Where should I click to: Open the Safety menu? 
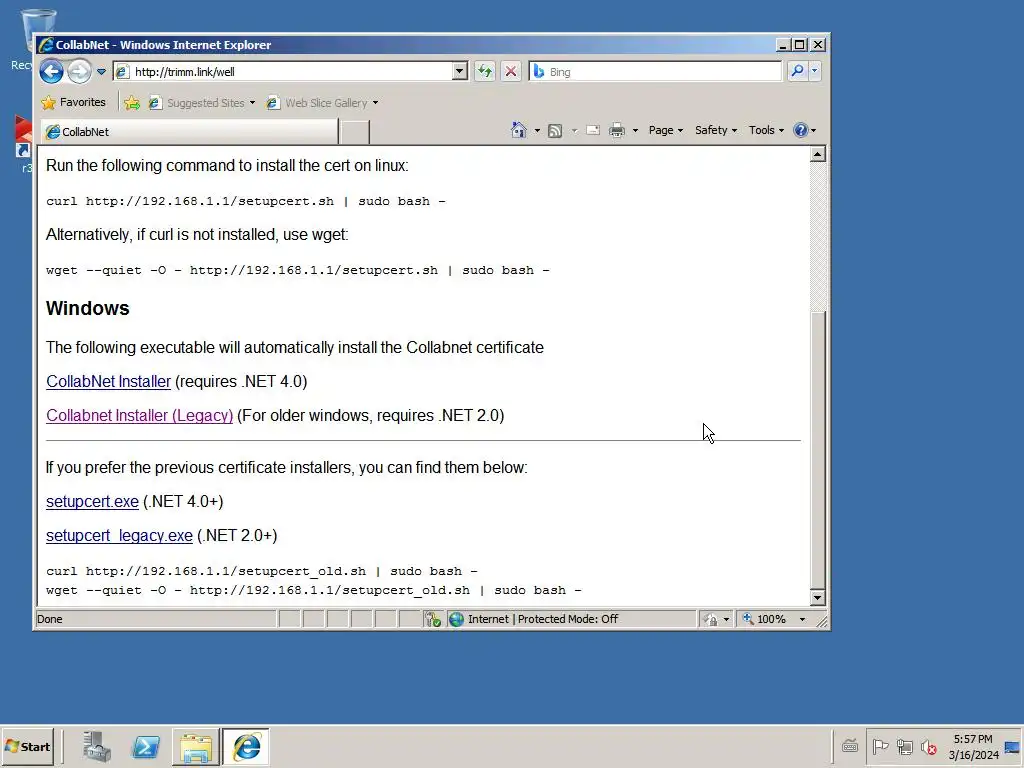click(716, 130)
